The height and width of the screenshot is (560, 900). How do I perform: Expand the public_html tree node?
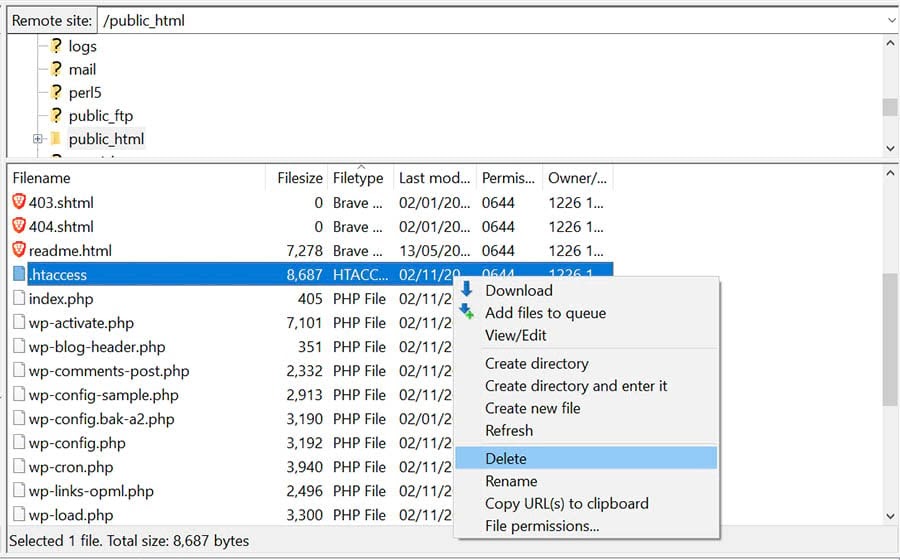tap(38, 139)
